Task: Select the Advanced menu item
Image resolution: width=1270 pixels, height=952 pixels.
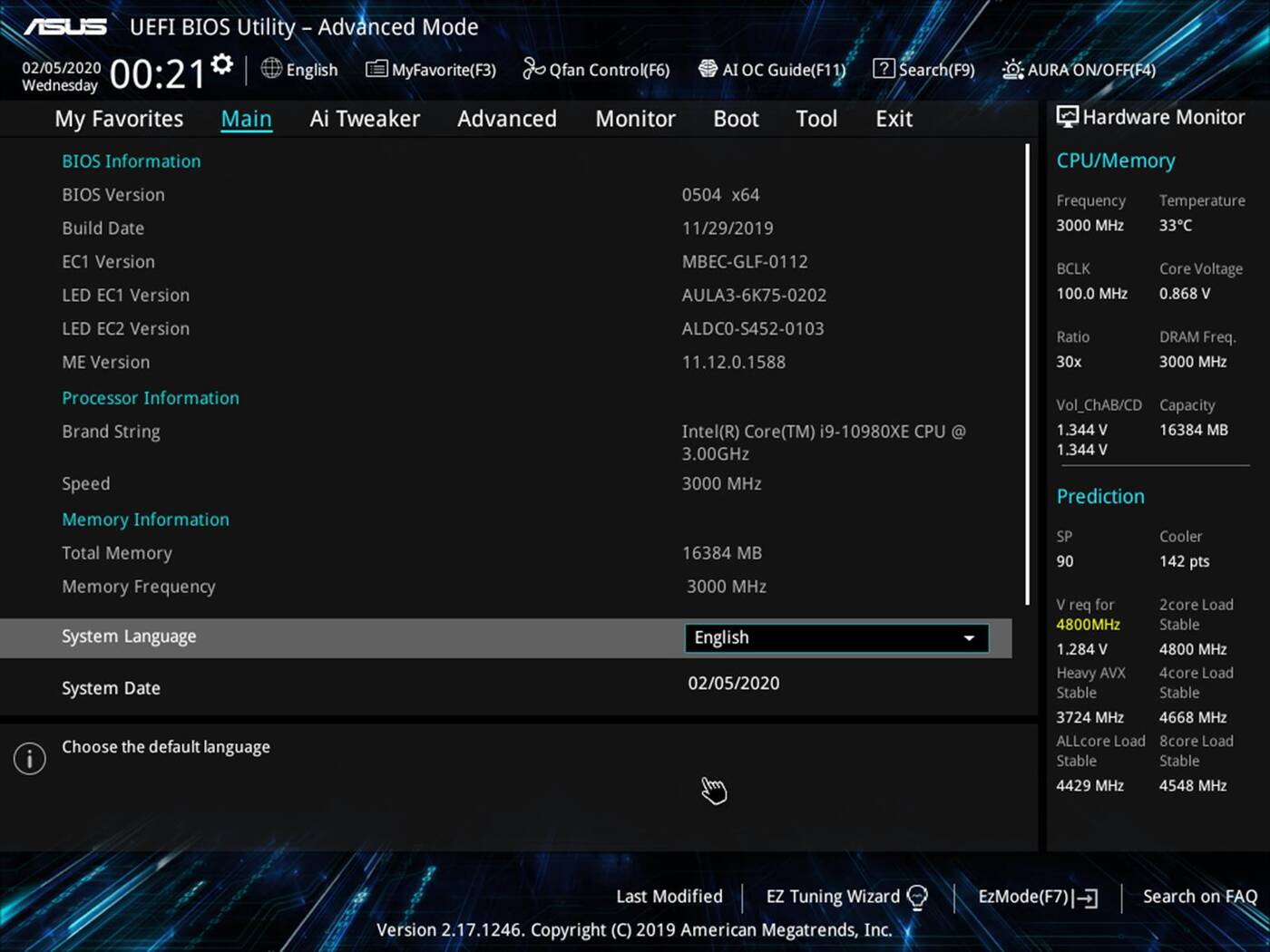Action: (506, 118)
